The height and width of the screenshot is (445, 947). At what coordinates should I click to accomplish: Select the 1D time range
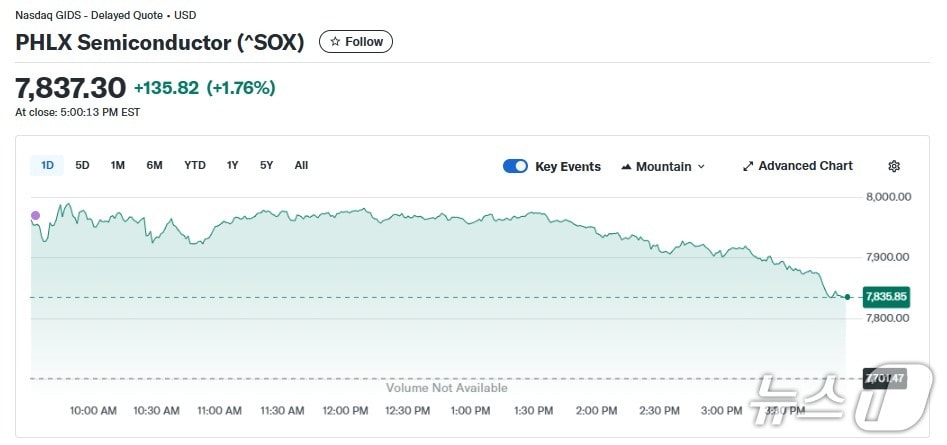click(x=47, y=165)
